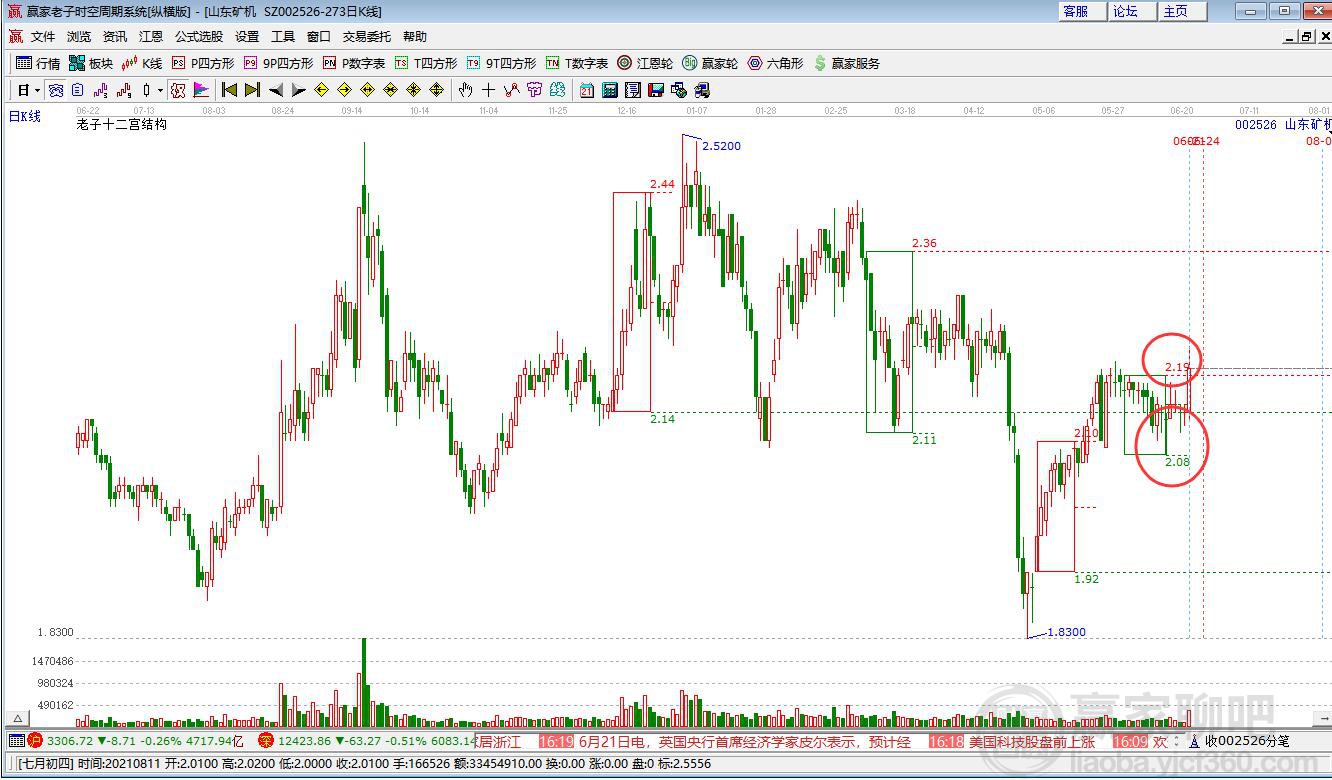The image size is (1332, 780).
Task: Select the hand pan tool
Action: pyautogui.click(x=465, y=90)
